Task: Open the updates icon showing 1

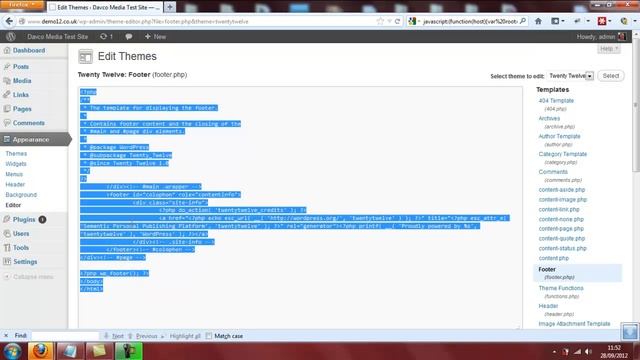Action: click(106, 36)
